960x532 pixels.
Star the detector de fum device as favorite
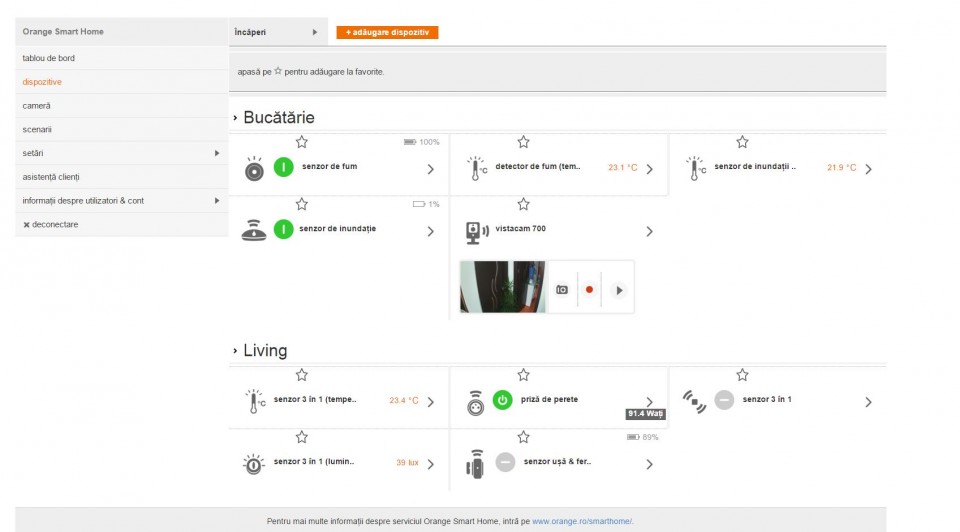click(x=523, y=142)
